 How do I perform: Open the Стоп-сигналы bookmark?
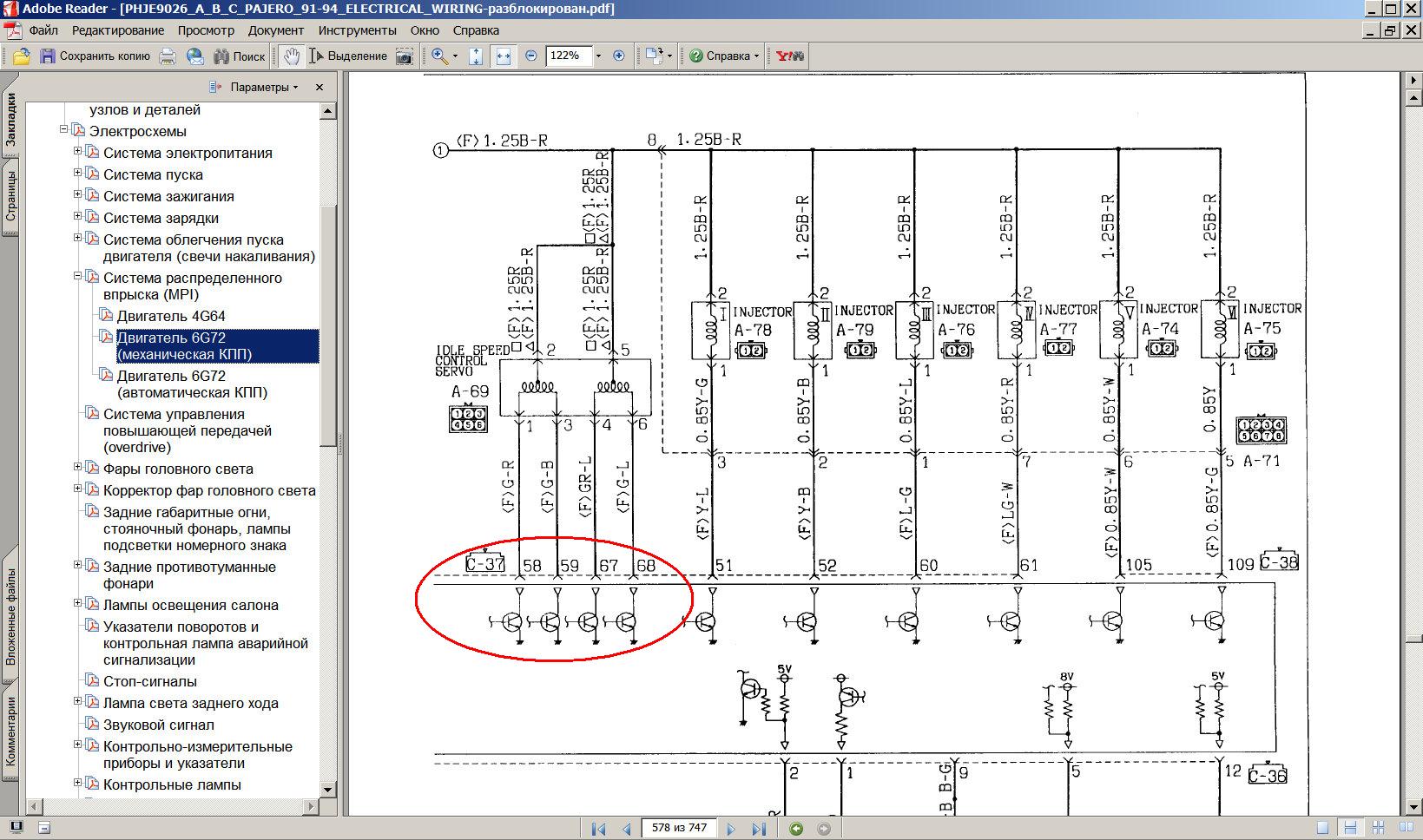150,682
